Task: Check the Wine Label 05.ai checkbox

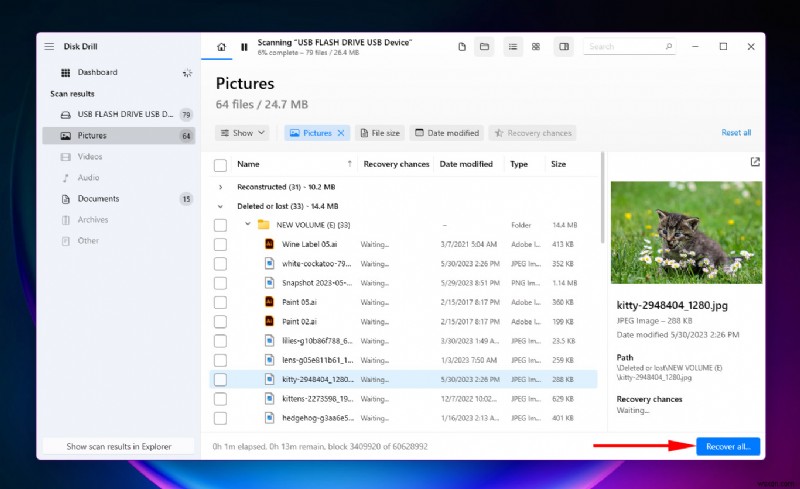Action: point(220,244)
